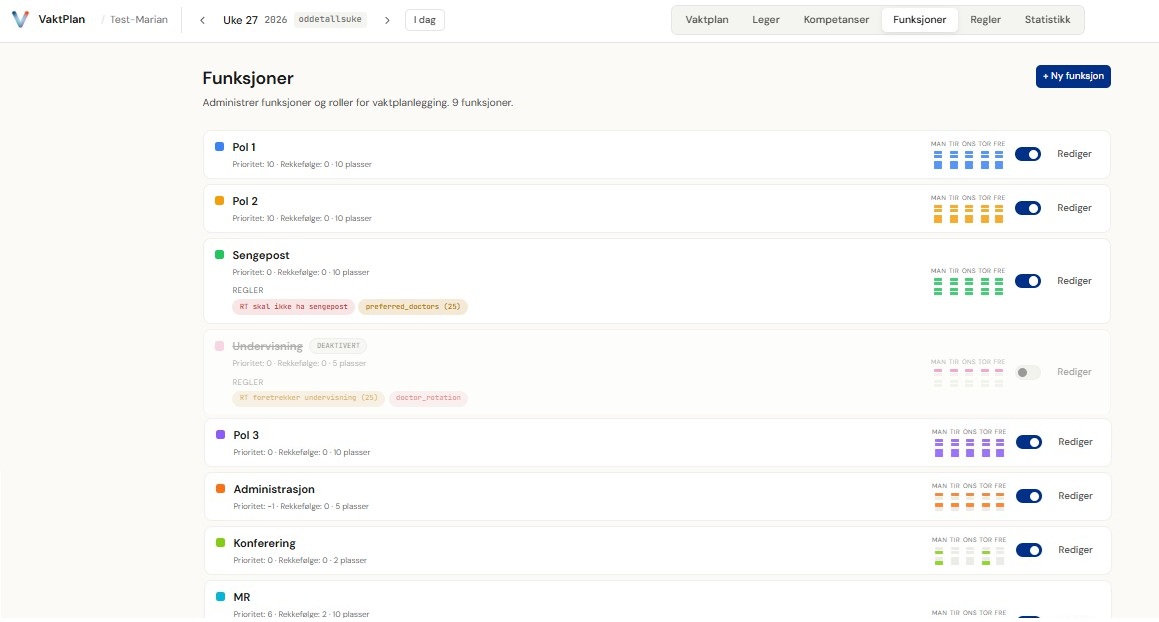Click the lime Konferering color square
1159x622 pixels.
tap(220, 542)
